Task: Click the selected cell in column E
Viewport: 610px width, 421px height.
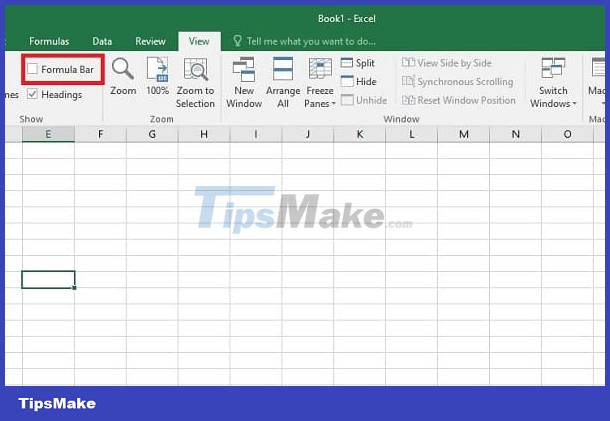Action: tap(48, 280)
